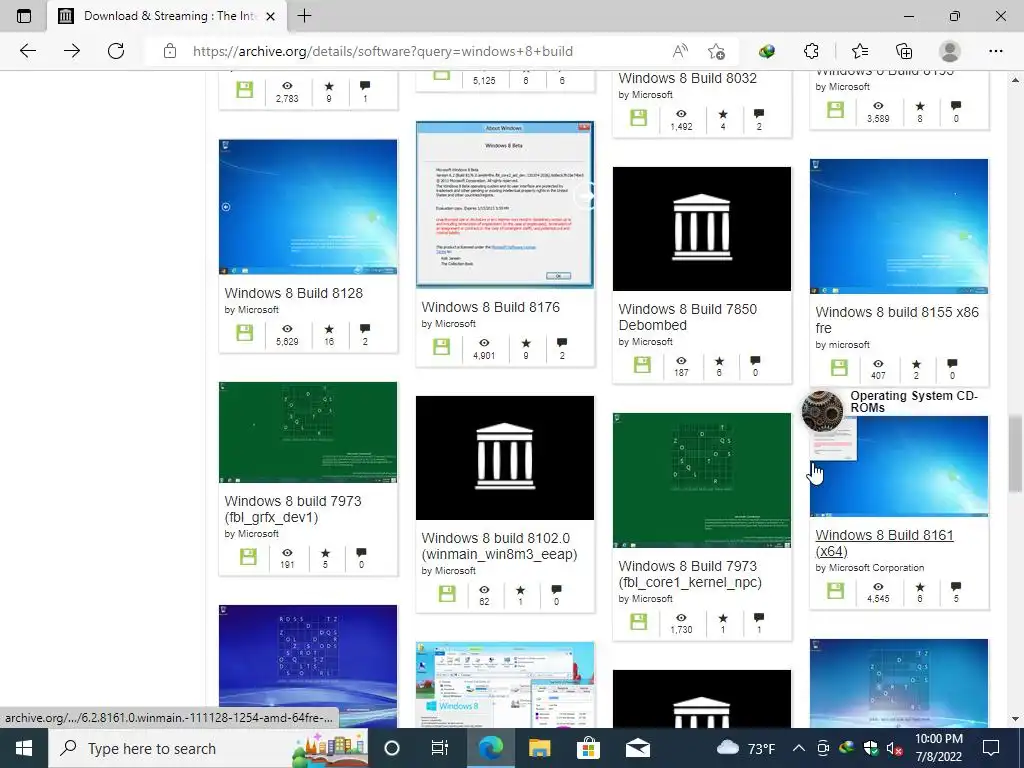The image size is (1024, 768).
Task: Click build 8155 x86 fre thumbnail
Action: (899, 226)
